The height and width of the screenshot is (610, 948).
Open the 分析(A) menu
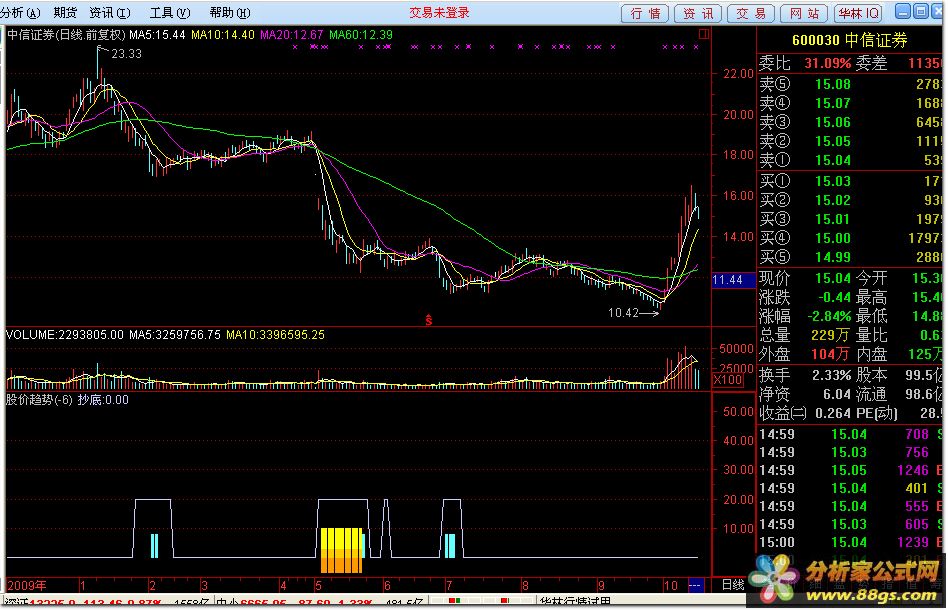(21, 13)
